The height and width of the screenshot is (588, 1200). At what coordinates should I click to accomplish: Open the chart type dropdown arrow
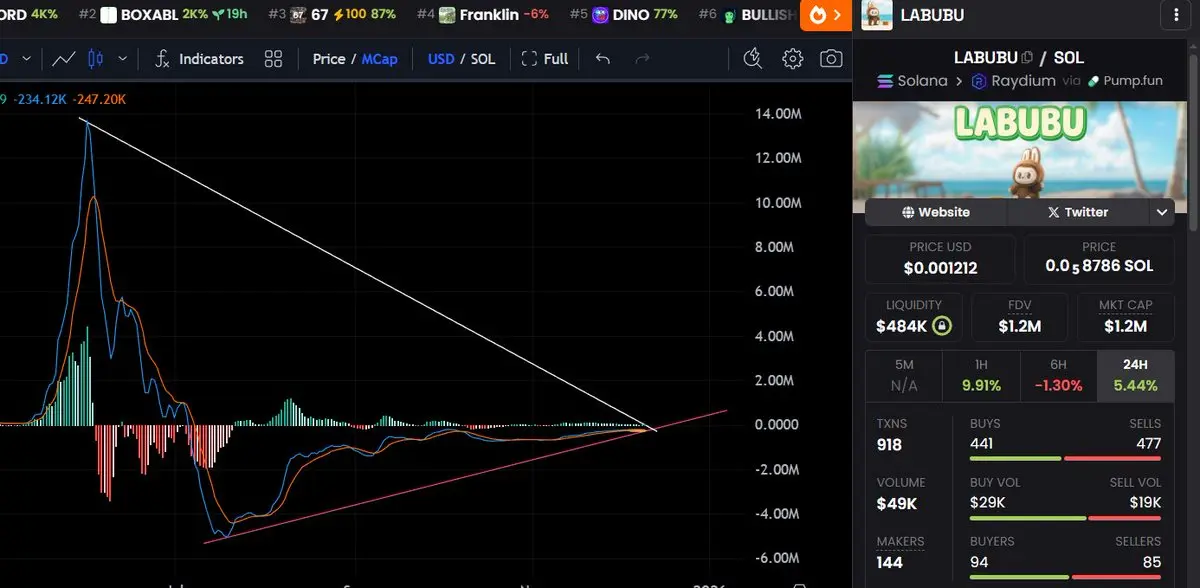pyautogui.click(x=123, y=59)
